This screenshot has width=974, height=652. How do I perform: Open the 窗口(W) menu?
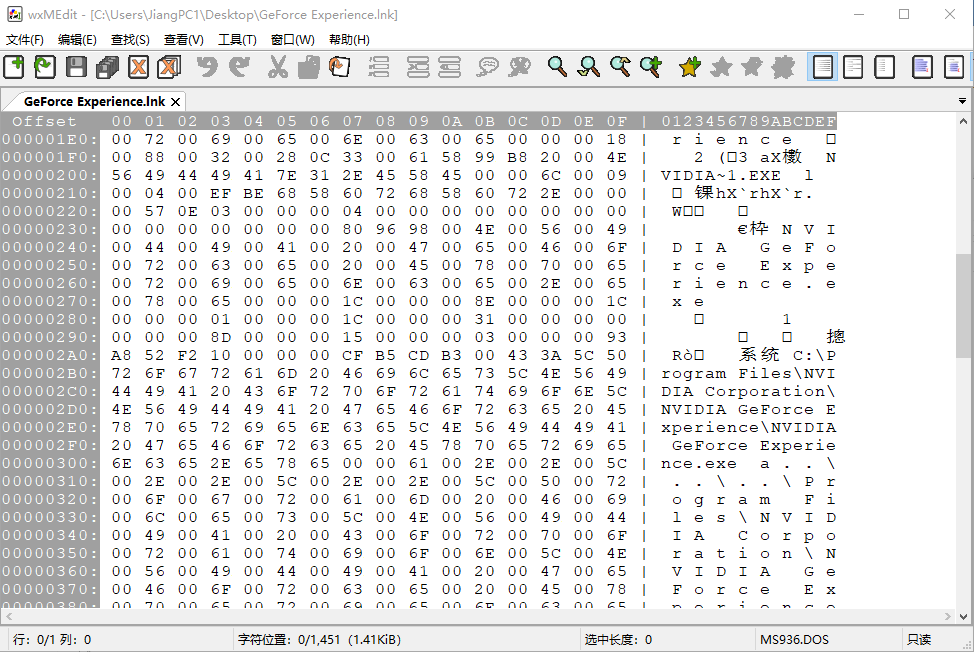click(293, 40)
